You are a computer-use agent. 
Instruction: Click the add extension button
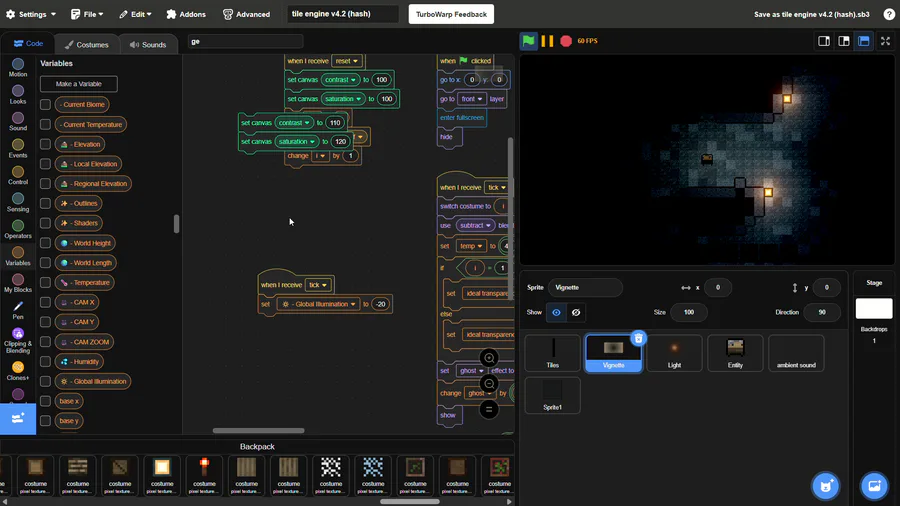[18, 418]
